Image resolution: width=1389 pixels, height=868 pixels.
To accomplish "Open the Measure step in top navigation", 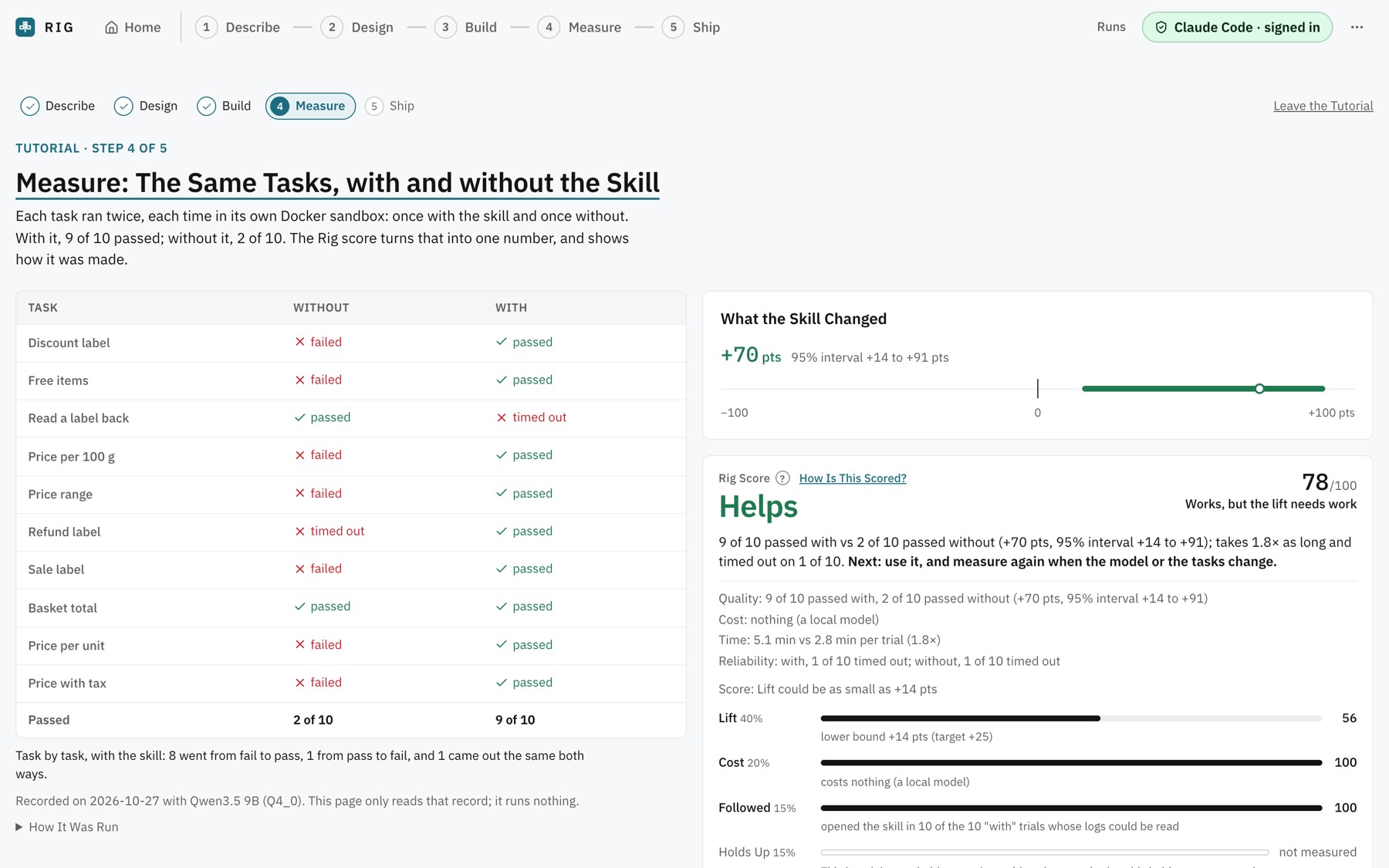I will 580,27.
